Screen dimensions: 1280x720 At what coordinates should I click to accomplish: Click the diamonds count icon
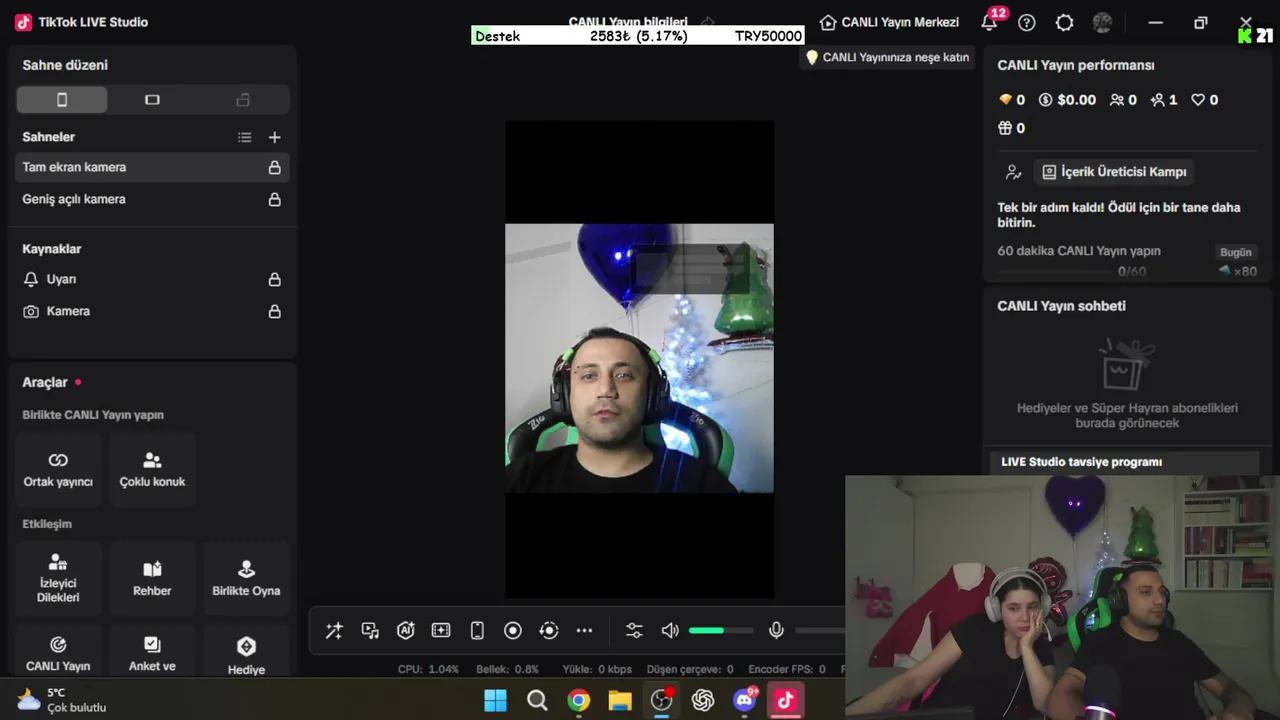pyautogui.click(x=1006, y=100)
